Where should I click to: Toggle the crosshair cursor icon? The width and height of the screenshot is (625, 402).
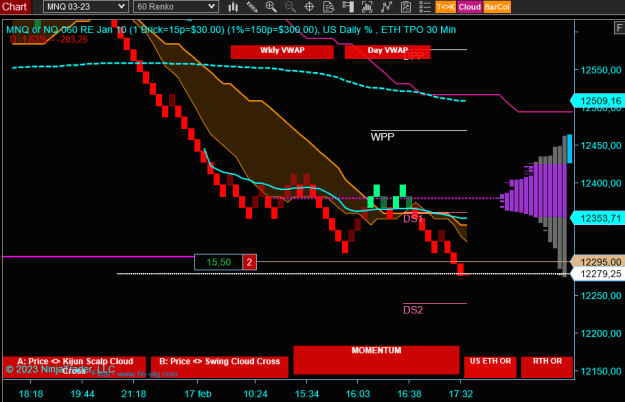point(309,7)
